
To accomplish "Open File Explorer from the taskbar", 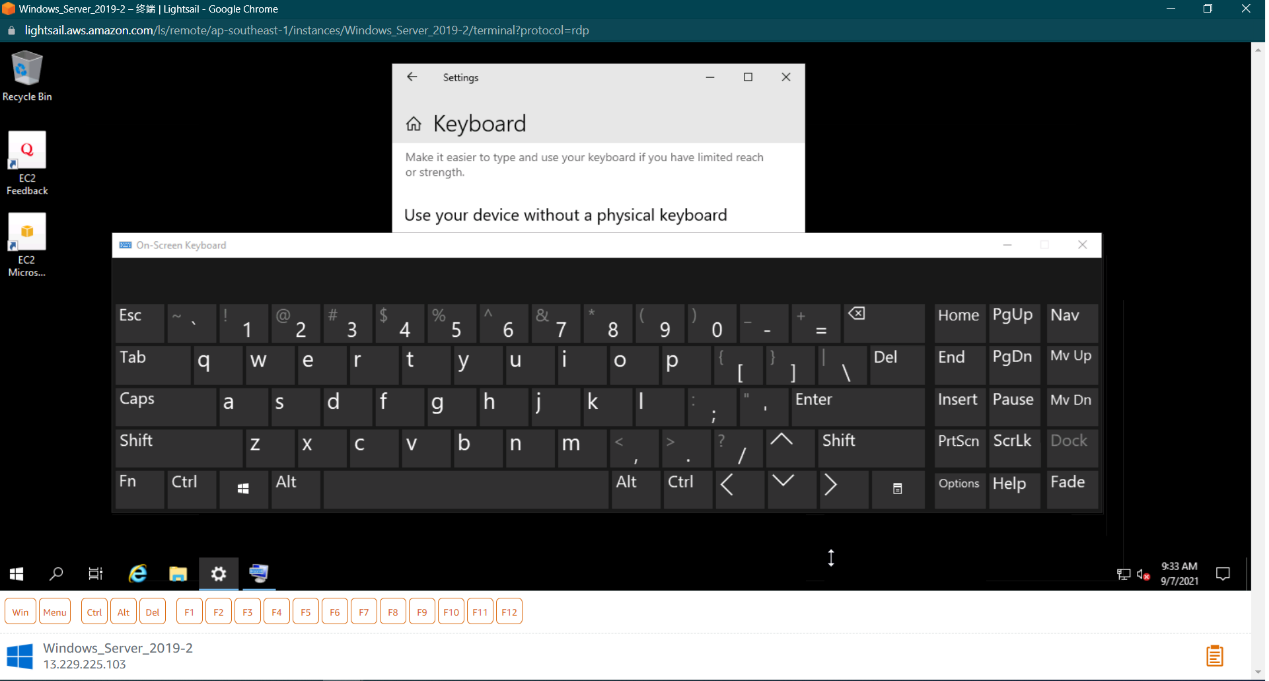I will tap(178, 573).
